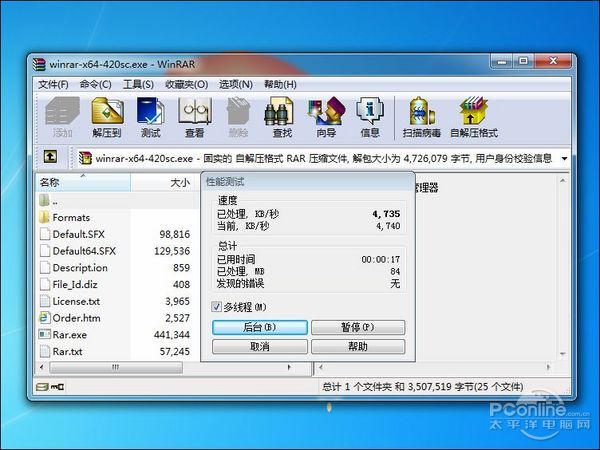
Task: Close the WinRAR window
Action: tap(553, 61)
